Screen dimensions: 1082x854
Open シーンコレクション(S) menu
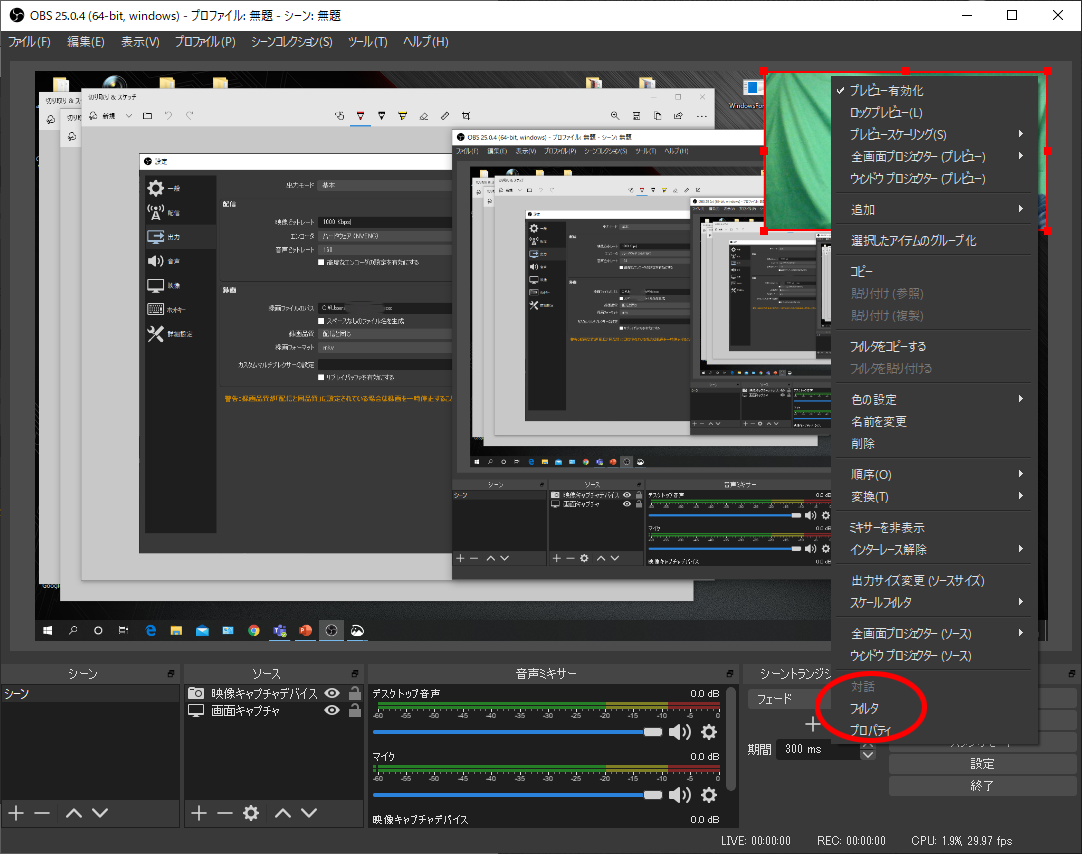[x=291, y=42]
